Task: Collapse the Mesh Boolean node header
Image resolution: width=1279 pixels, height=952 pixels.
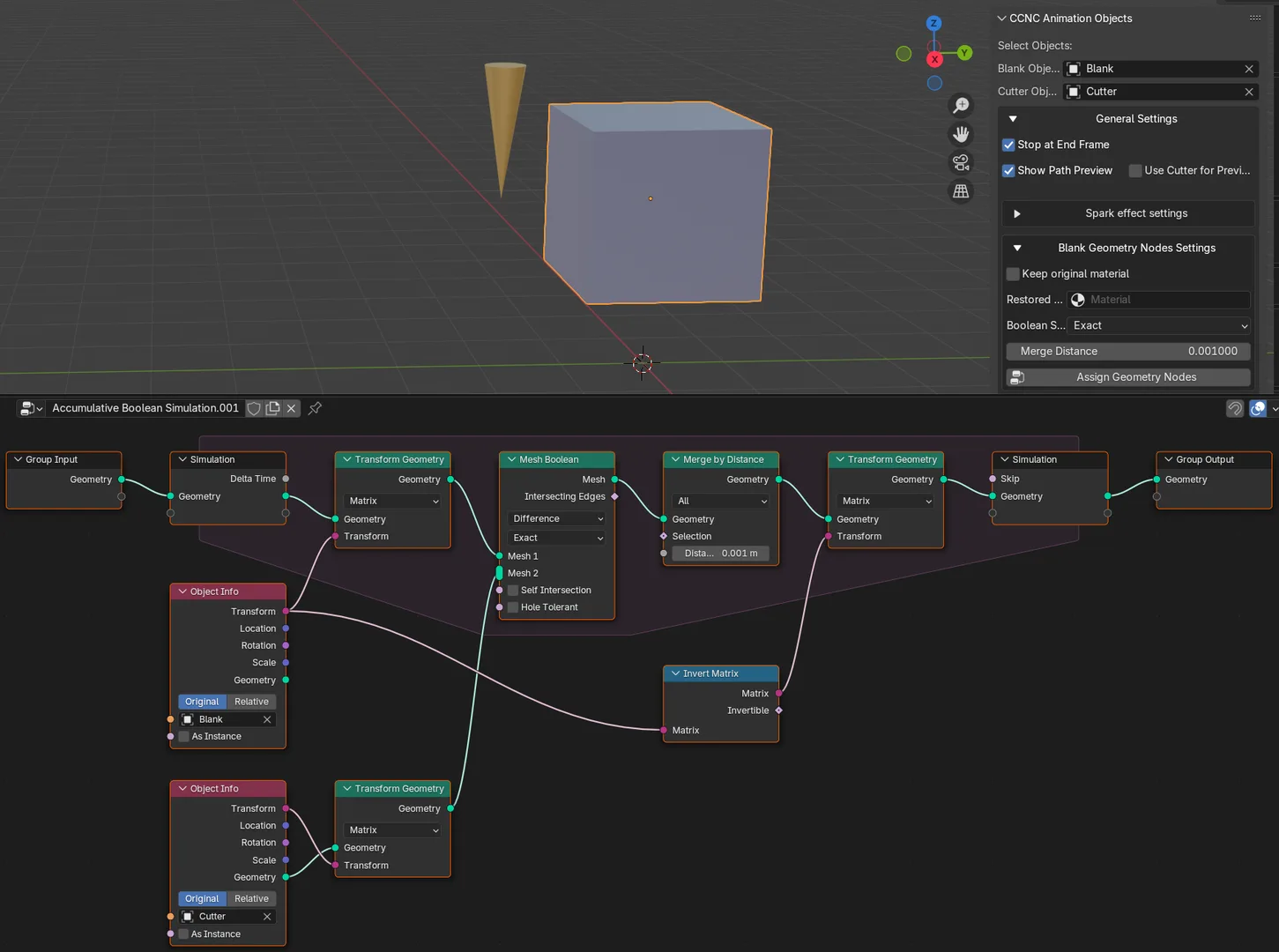Action: coord(511,459)
